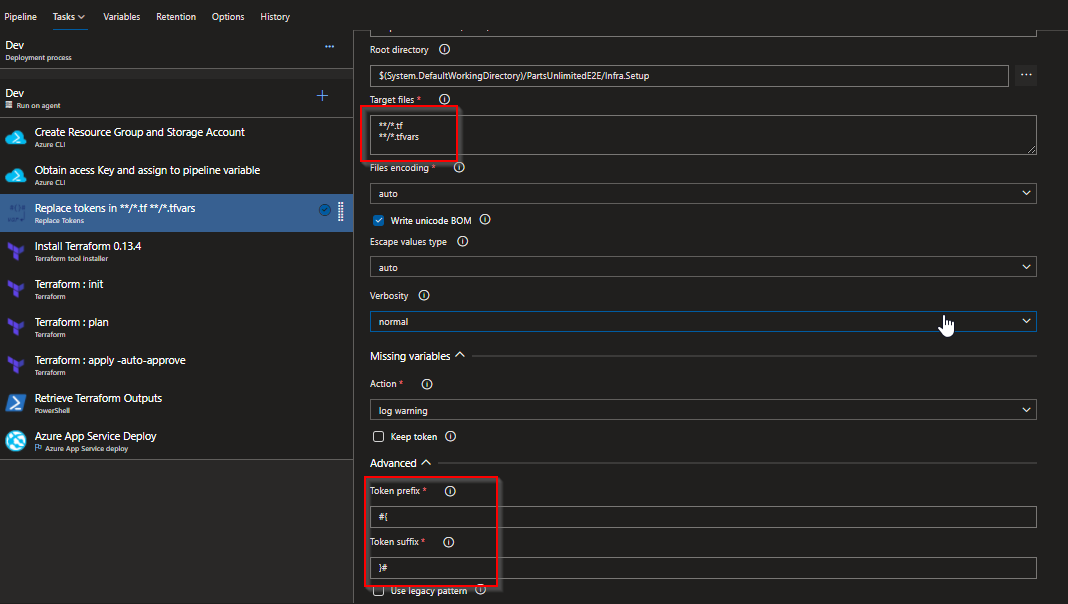Open Dev deployment process ellipsis menu

pyautogui.click(x=330, y=46)
